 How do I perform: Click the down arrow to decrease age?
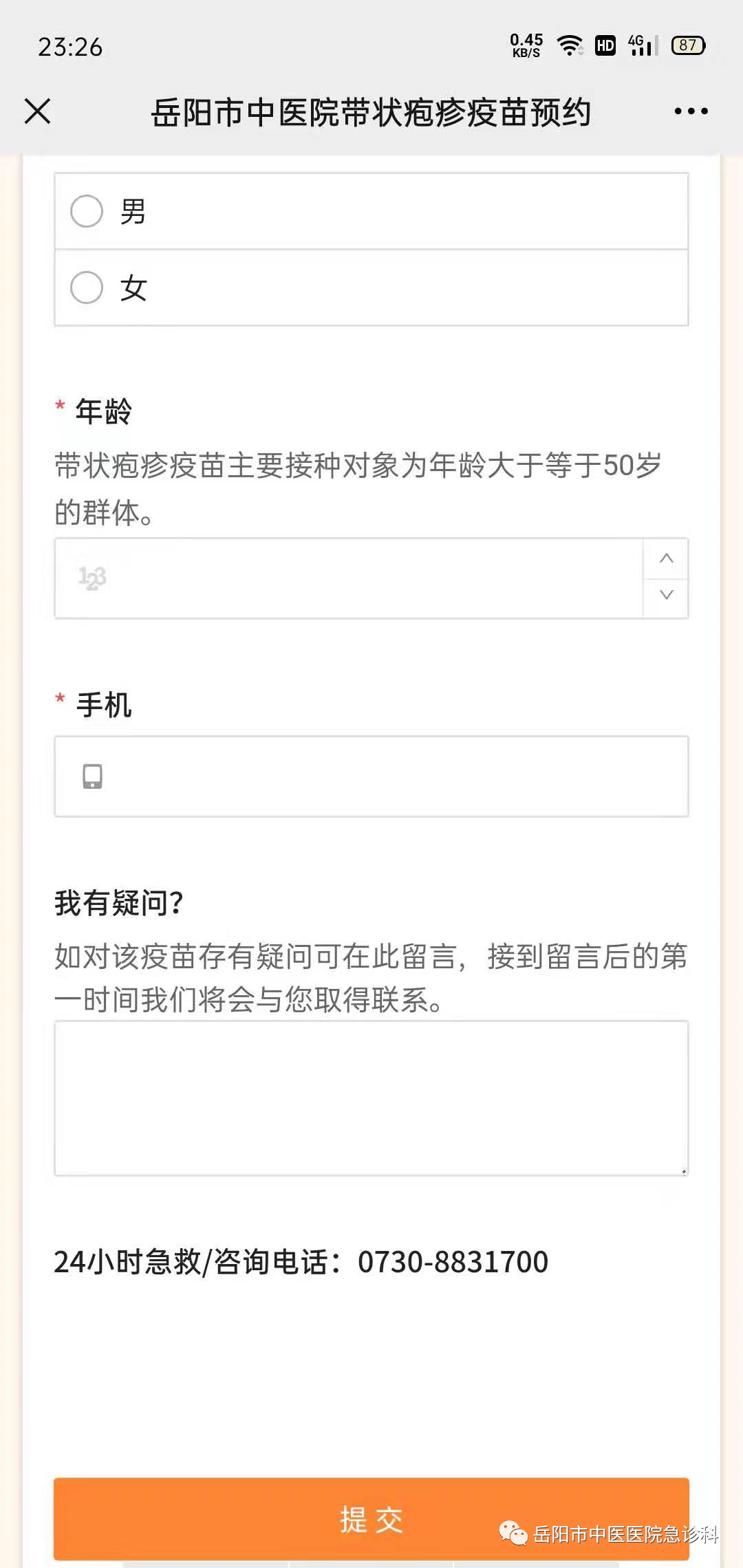[665, 596]
